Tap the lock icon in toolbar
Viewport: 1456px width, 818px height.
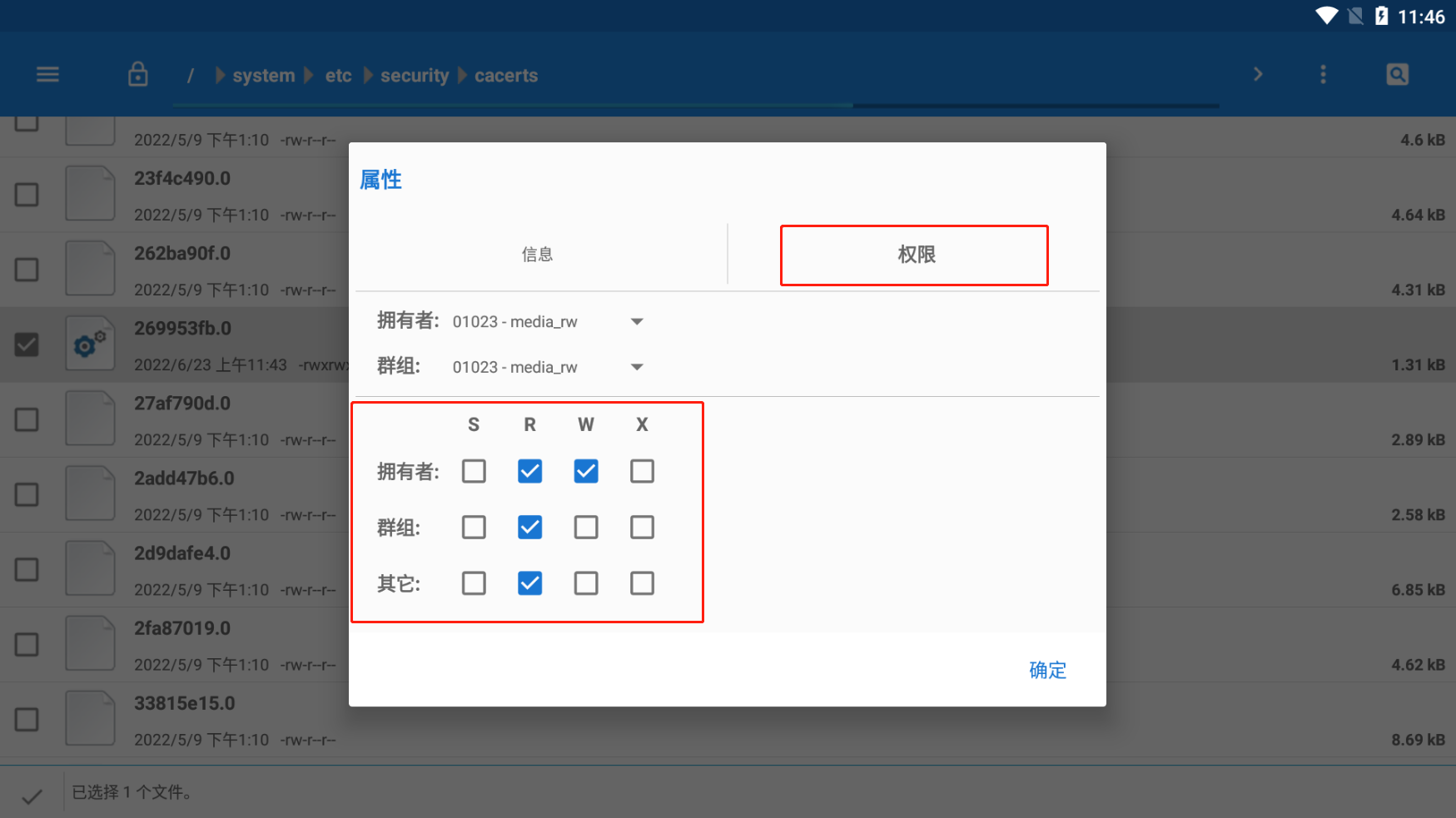point(138,75)
